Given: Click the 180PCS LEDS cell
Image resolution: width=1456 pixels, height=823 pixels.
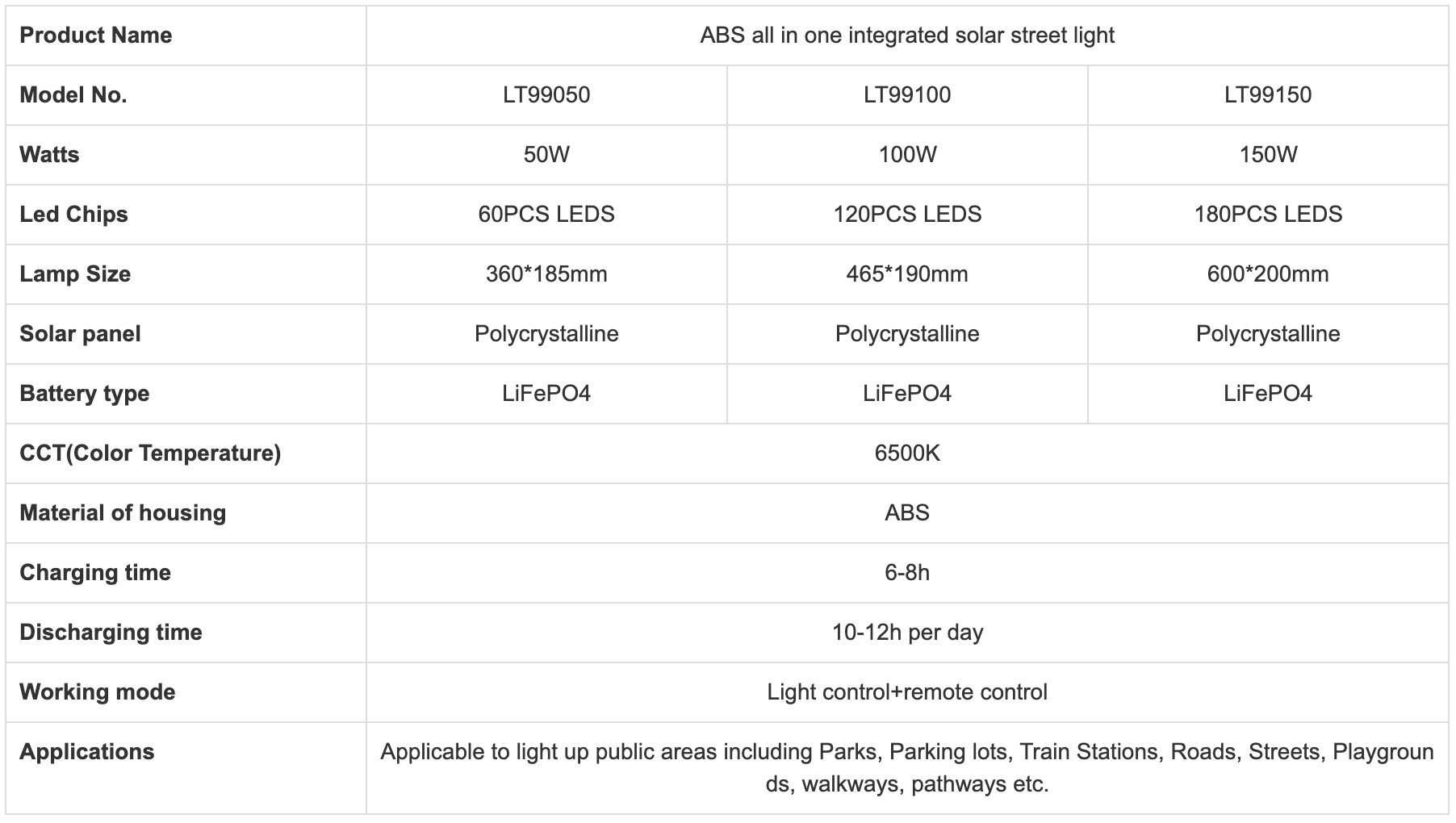Looking at the screenshot, I should [x=1268, y=215].
